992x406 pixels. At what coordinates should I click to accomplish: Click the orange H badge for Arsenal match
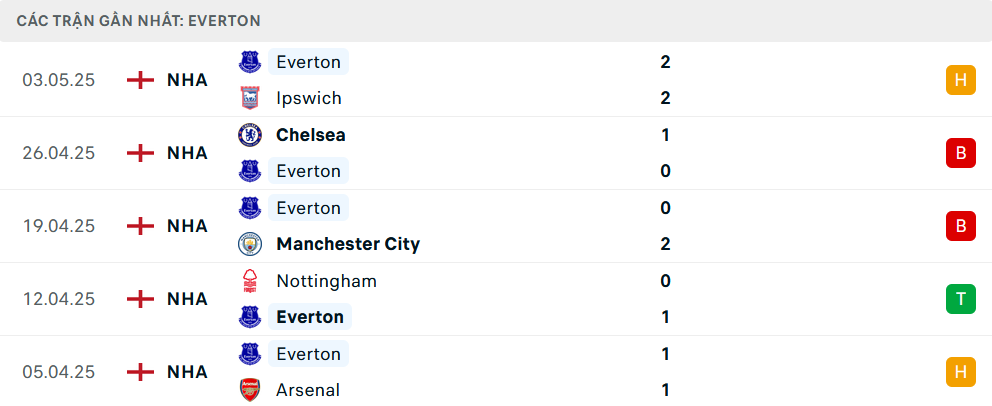click(x=960, y=372)
